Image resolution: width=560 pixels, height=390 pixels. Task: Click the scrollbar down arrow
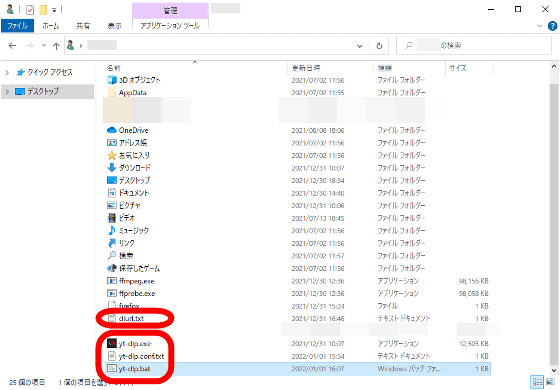[x=554, y=370]
